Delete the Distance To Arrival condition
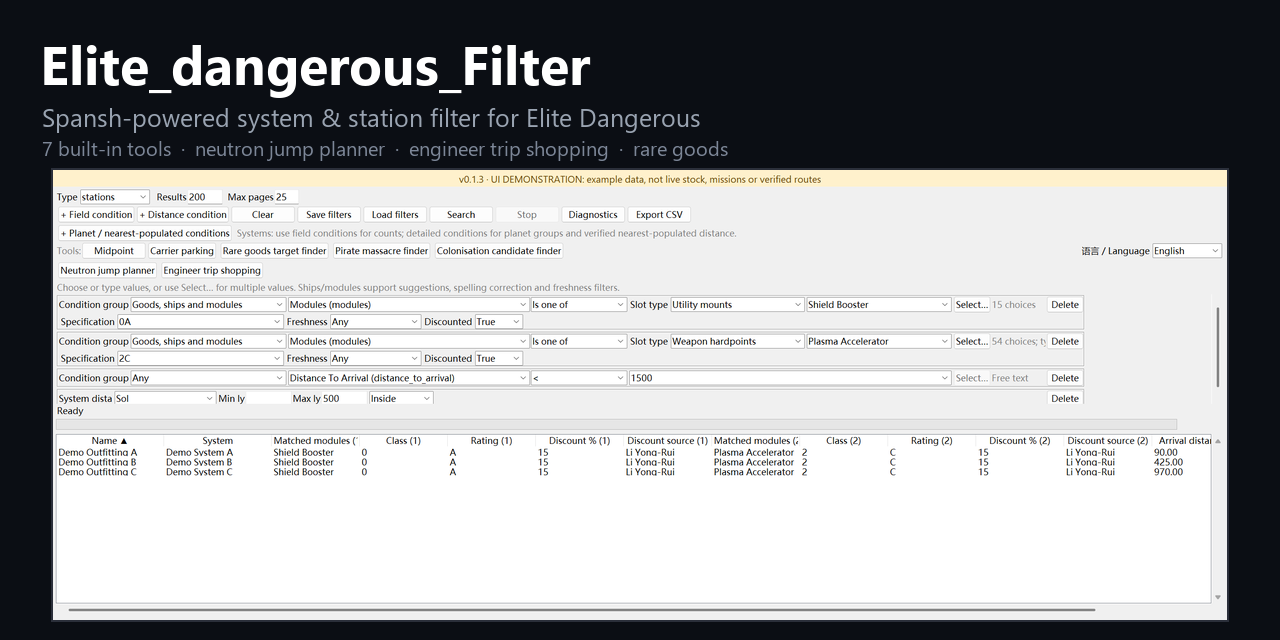This screenshot has width=1280, height=640. (1065, 378)
